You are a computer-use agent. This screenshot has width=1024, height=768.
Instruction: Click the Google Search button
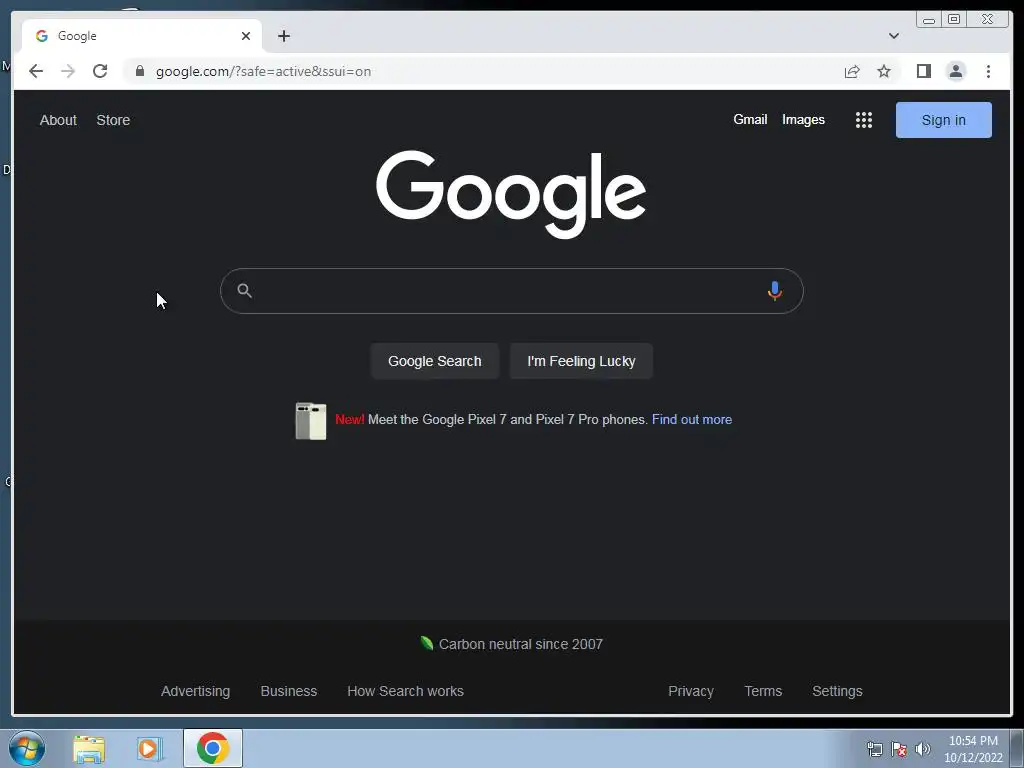(434, 361)
